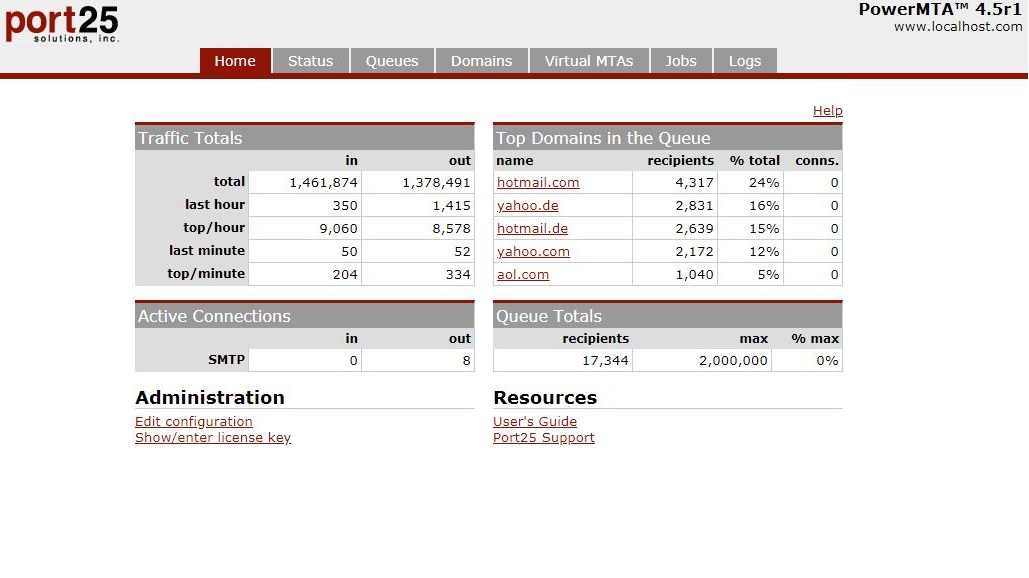The height and width of the screenshot is (578, 1029).
Task: Select the 16% total cell
Action: pos(751,205)
